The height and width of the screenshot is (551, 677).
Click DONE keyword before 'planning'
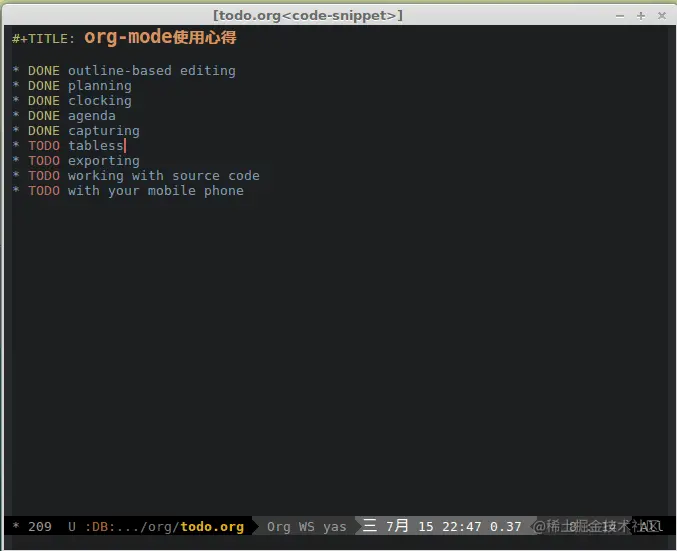click(x=44, y=86)
